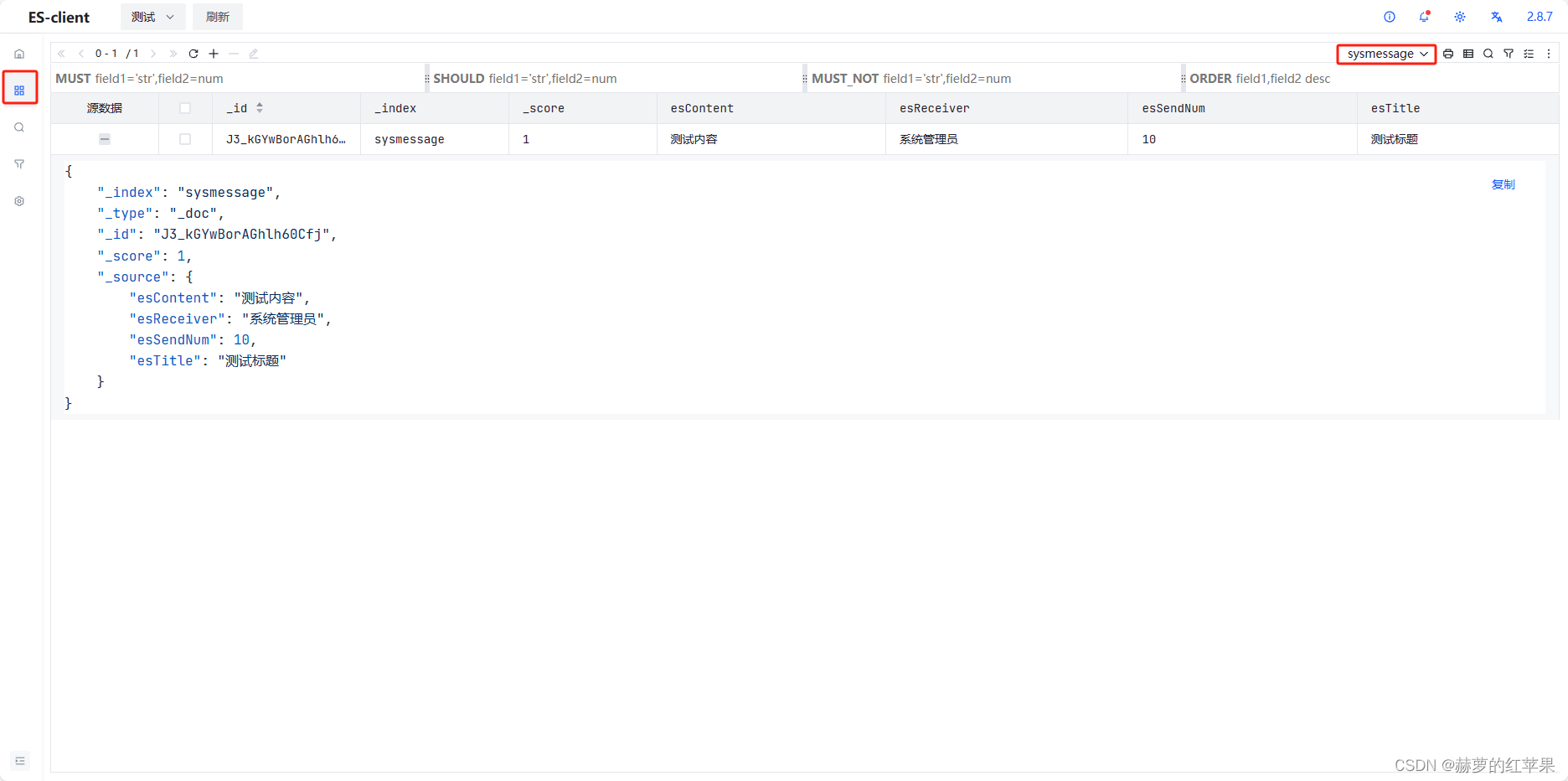Select the J3_kGYwBorAGhlh6… id cell

point(286,139)
